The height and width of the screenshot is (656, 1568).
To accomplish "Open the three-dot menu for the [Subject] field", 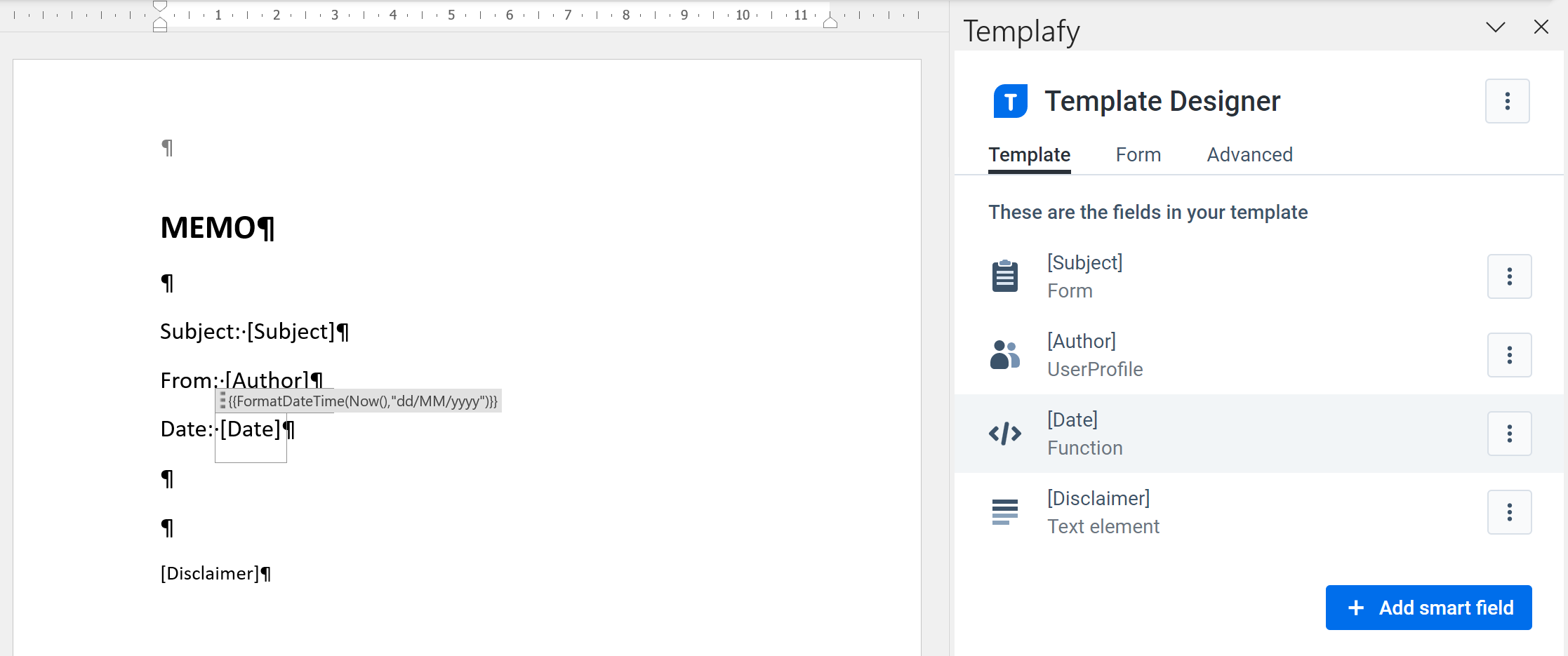I will click(x=1510, y=276).
